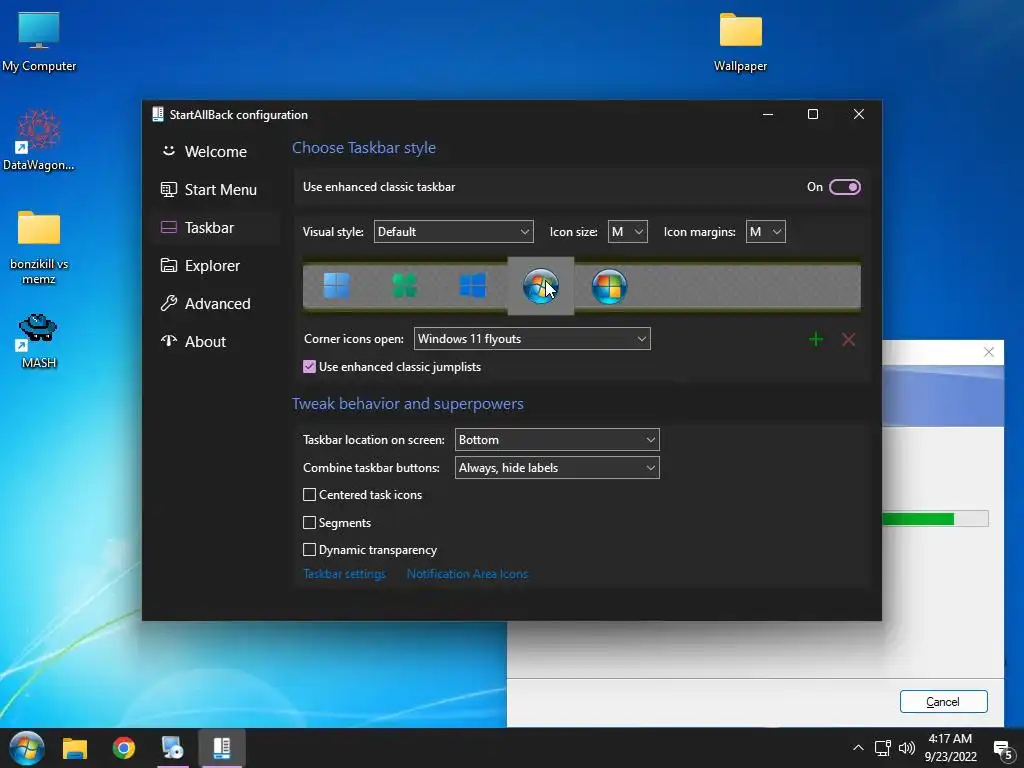Open the notification center icon
Image resolution: width=1024 pixels, height=768 pixels.
coord(1003,749)
